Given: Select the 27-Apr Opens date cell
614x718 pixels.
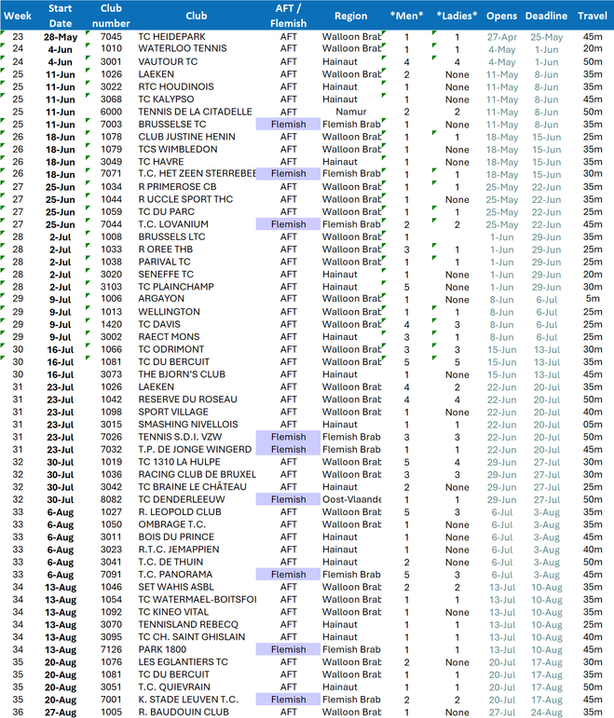Looking at the screenshot, I should pyautogui.click(x=501, y=37).
